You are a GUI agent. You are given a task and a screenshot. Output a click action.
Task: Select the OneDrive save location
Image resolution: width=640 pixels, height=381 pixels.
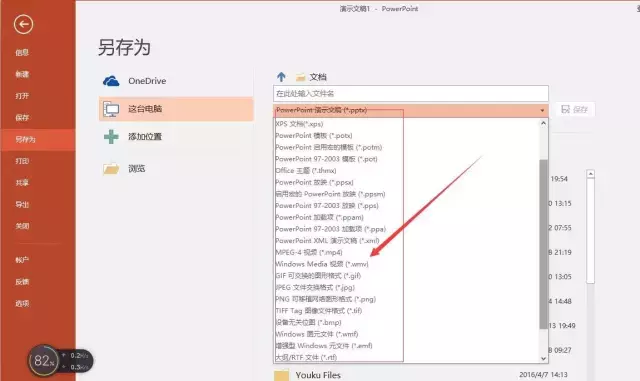pyautogui.click(x=176, y=81)
